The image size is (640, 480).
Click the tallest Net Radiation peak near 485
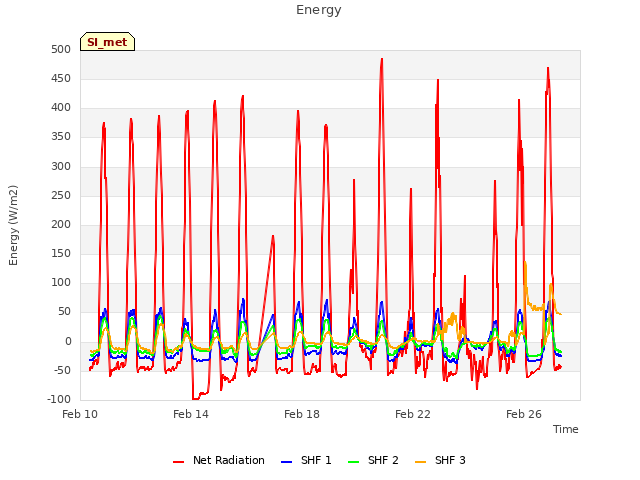(x=382, y=60)
